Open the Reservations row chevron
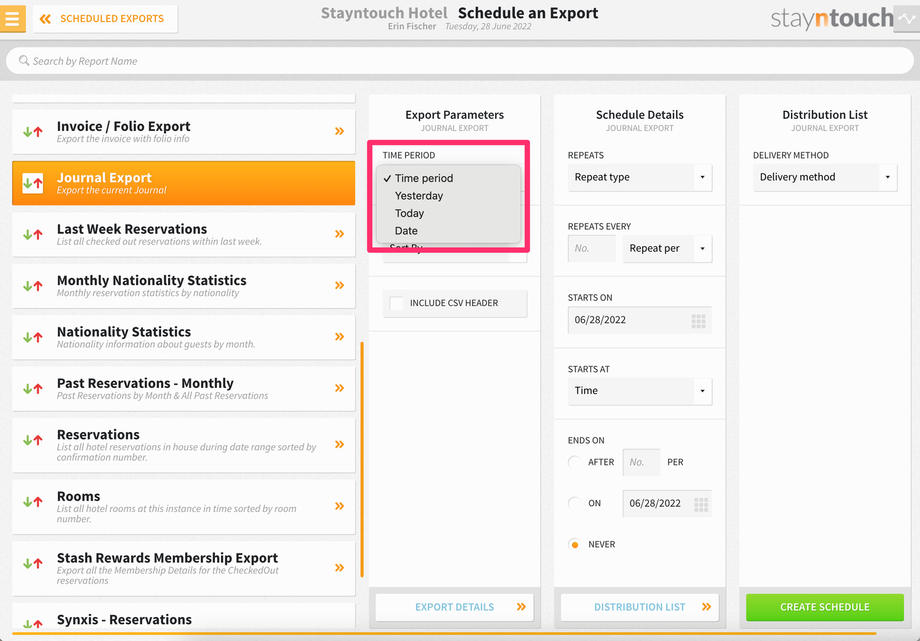The height and width of the screenshot is (641, 920). (x=339, y=444)
